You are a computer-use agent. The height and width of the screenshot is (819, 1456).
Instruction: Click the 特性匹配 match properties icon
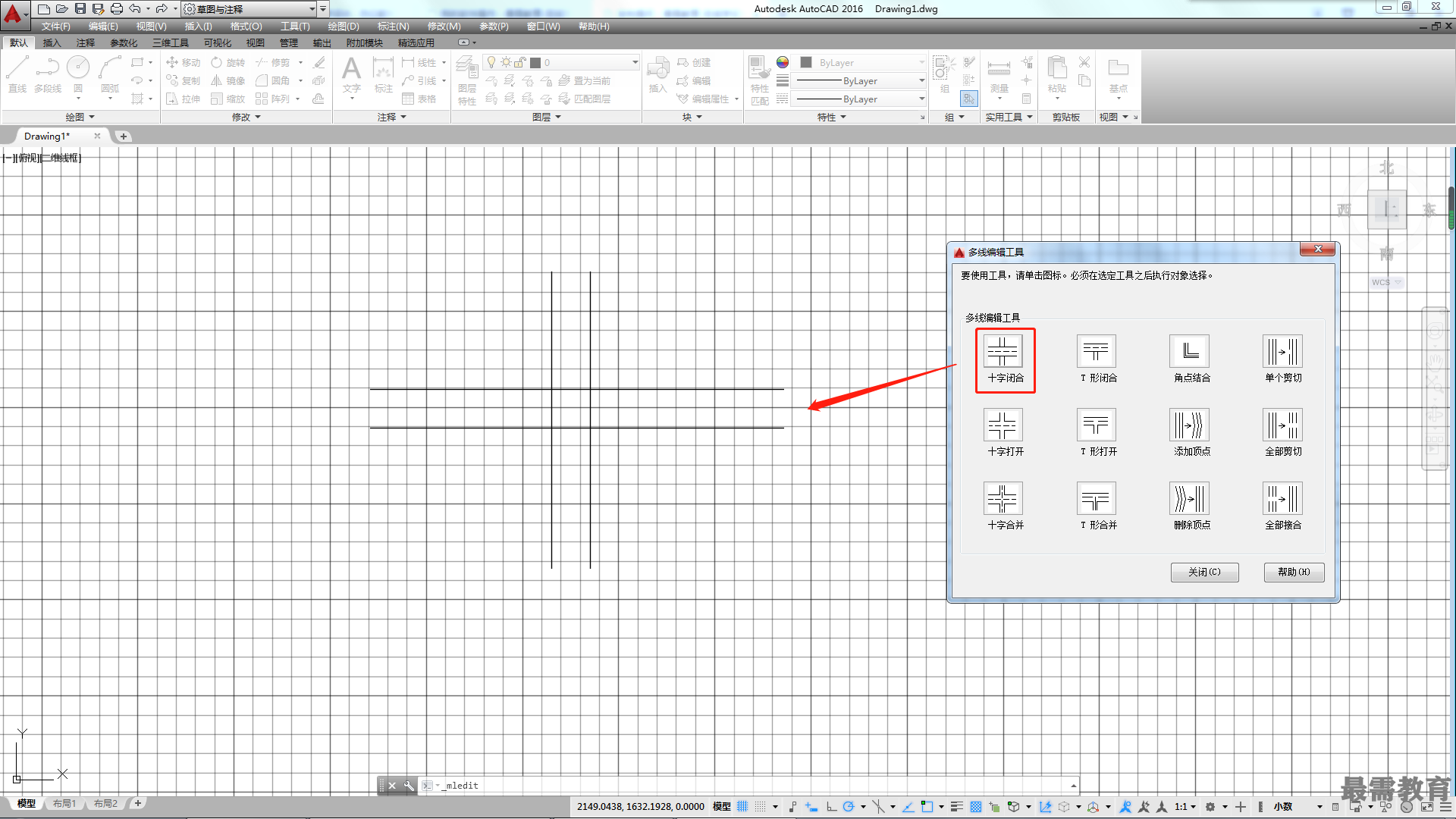(x=760, y=80)
